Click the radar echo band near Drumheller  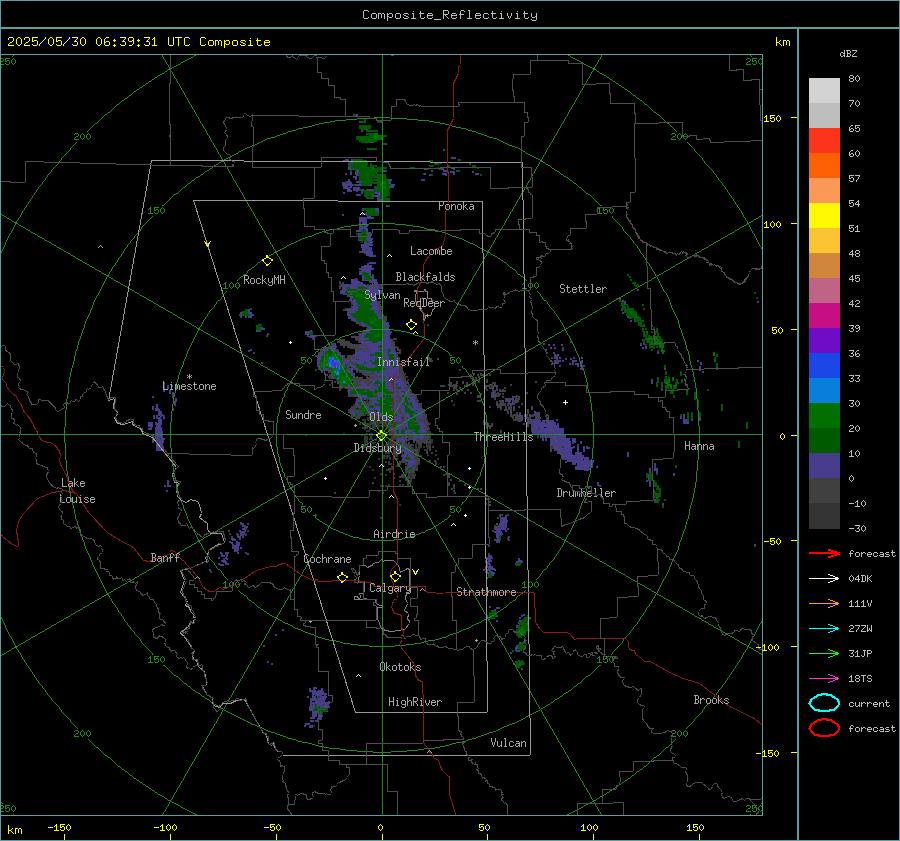coord(560,442)
